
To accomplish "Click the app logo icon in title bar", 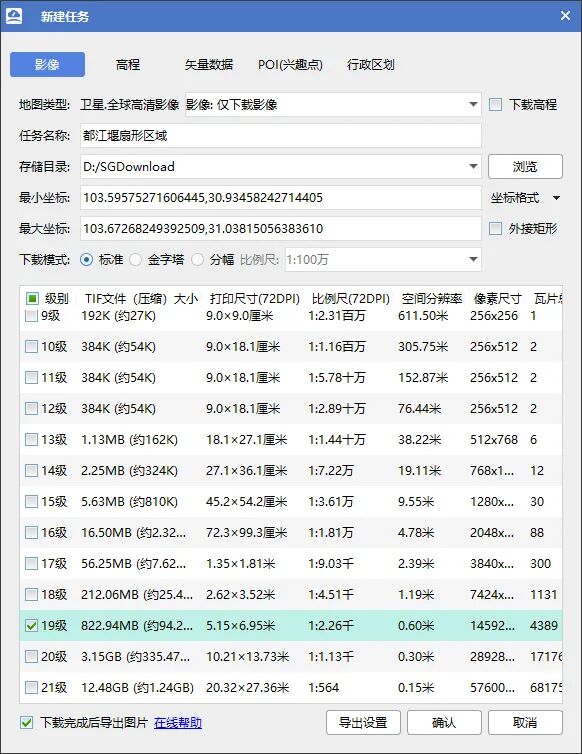I will (13, 16).
